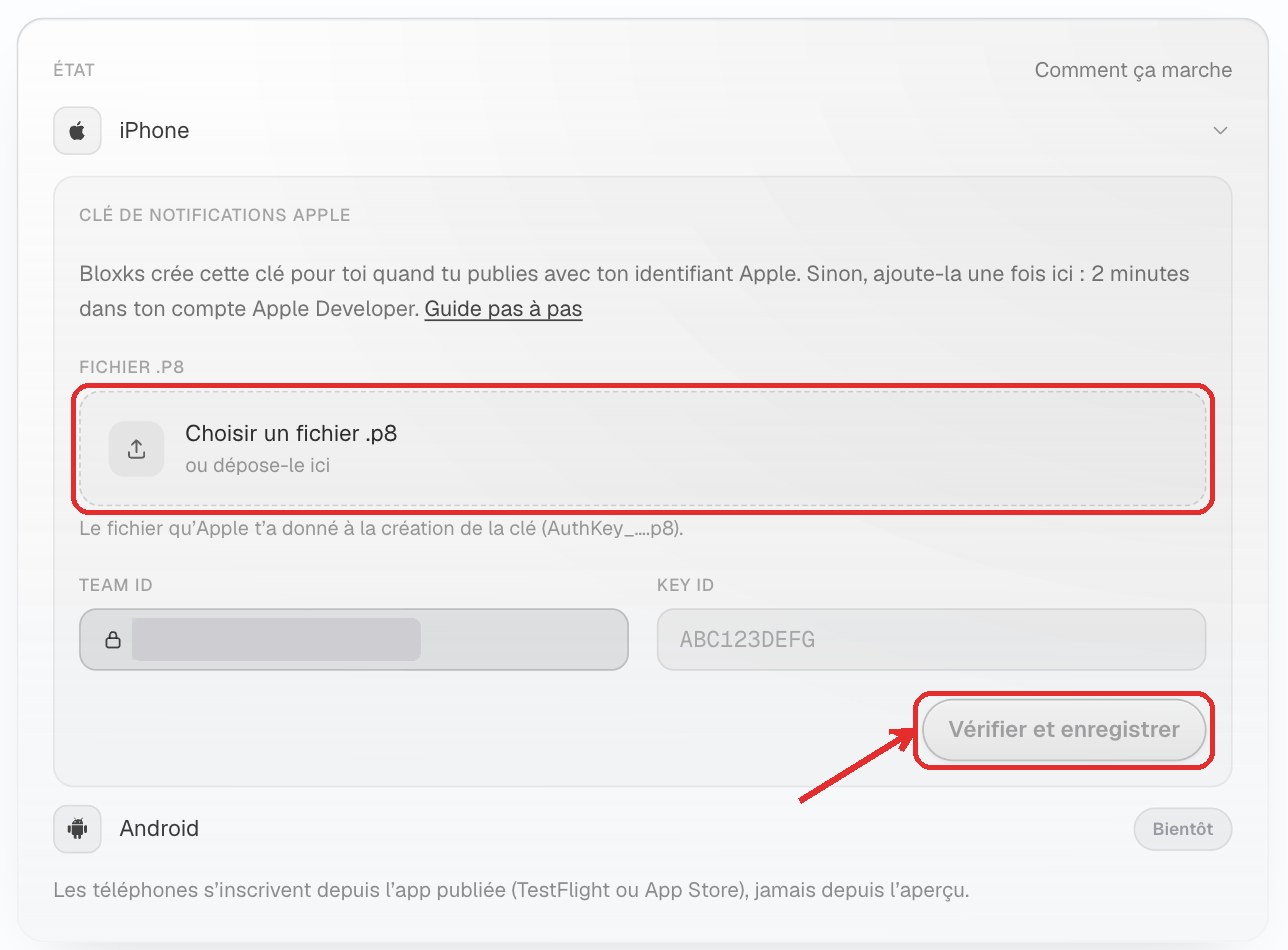Click the "CLÉ DE NOTIFICATIONS APPLE" heading
Viewport: 1288px width, 950px height.
click(215, 215)
